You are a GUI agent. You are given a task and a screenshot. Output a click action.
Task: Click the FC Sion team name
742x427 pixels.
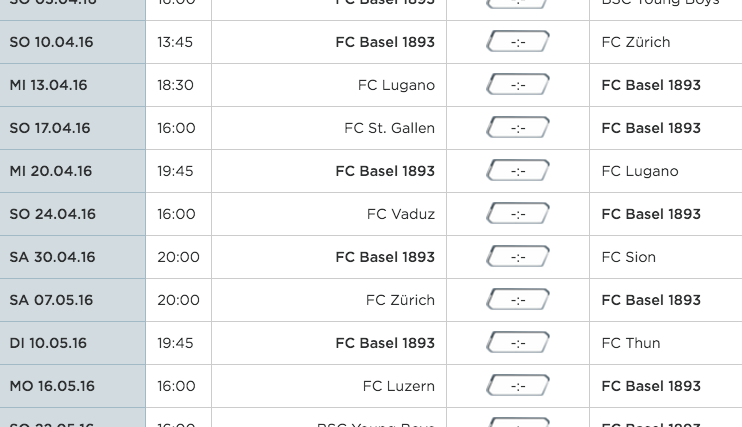click(x=629, y=257)
